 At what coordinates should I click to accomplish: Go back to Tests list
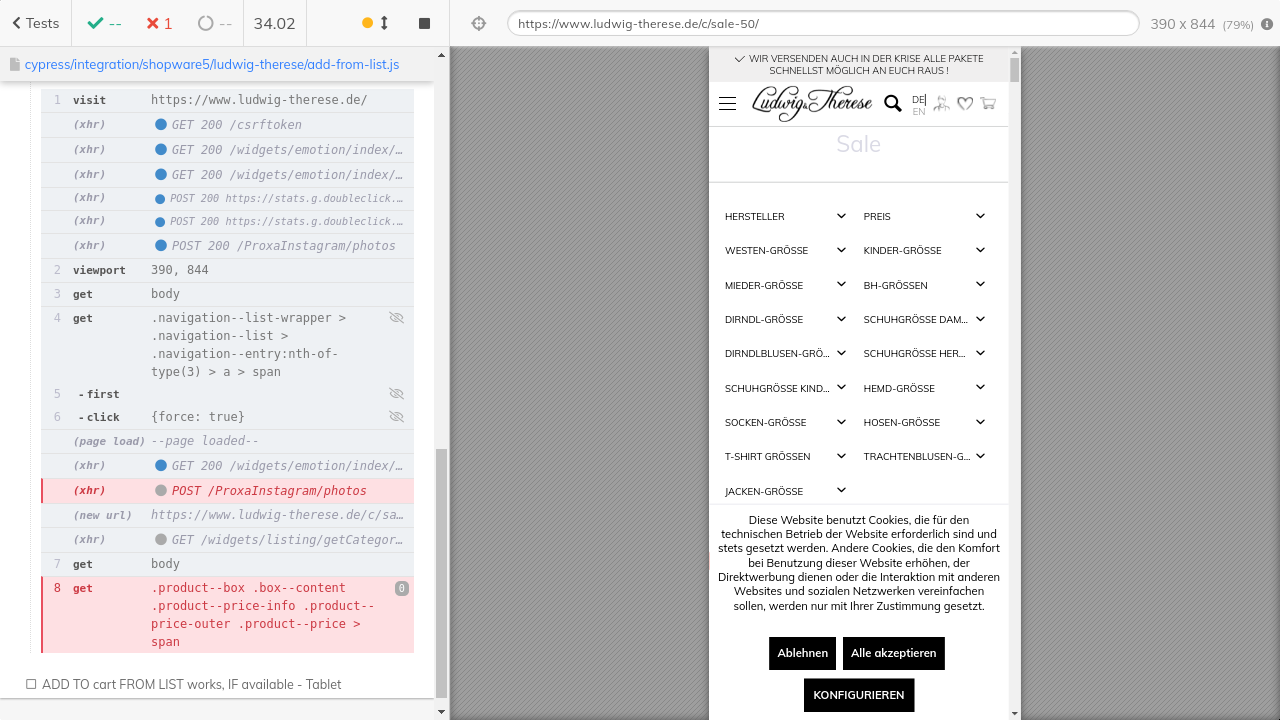click(x=35, y=23)
